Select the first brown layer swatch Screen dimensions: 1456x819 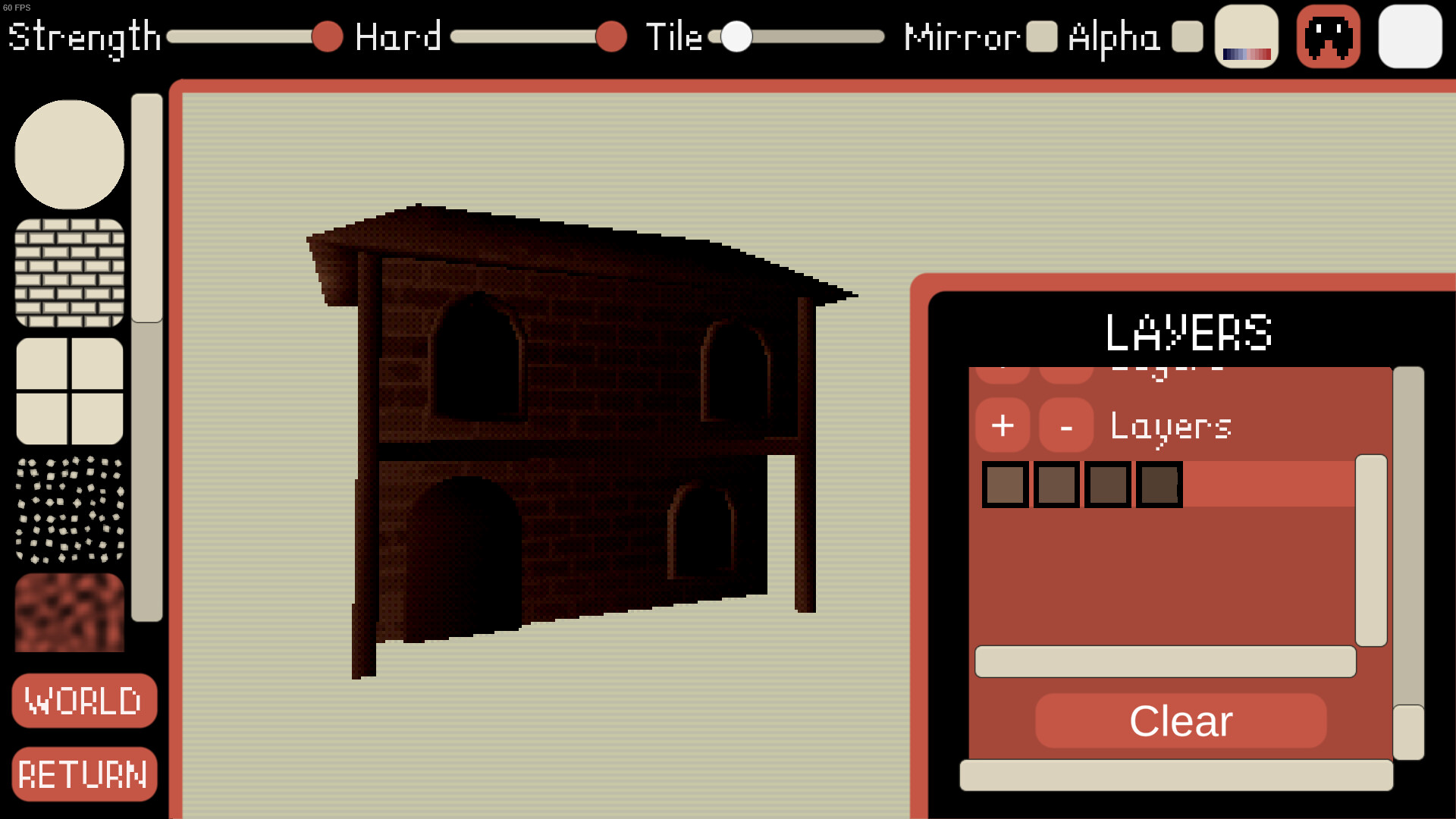pyautogui.click(x=1003, y=483)
